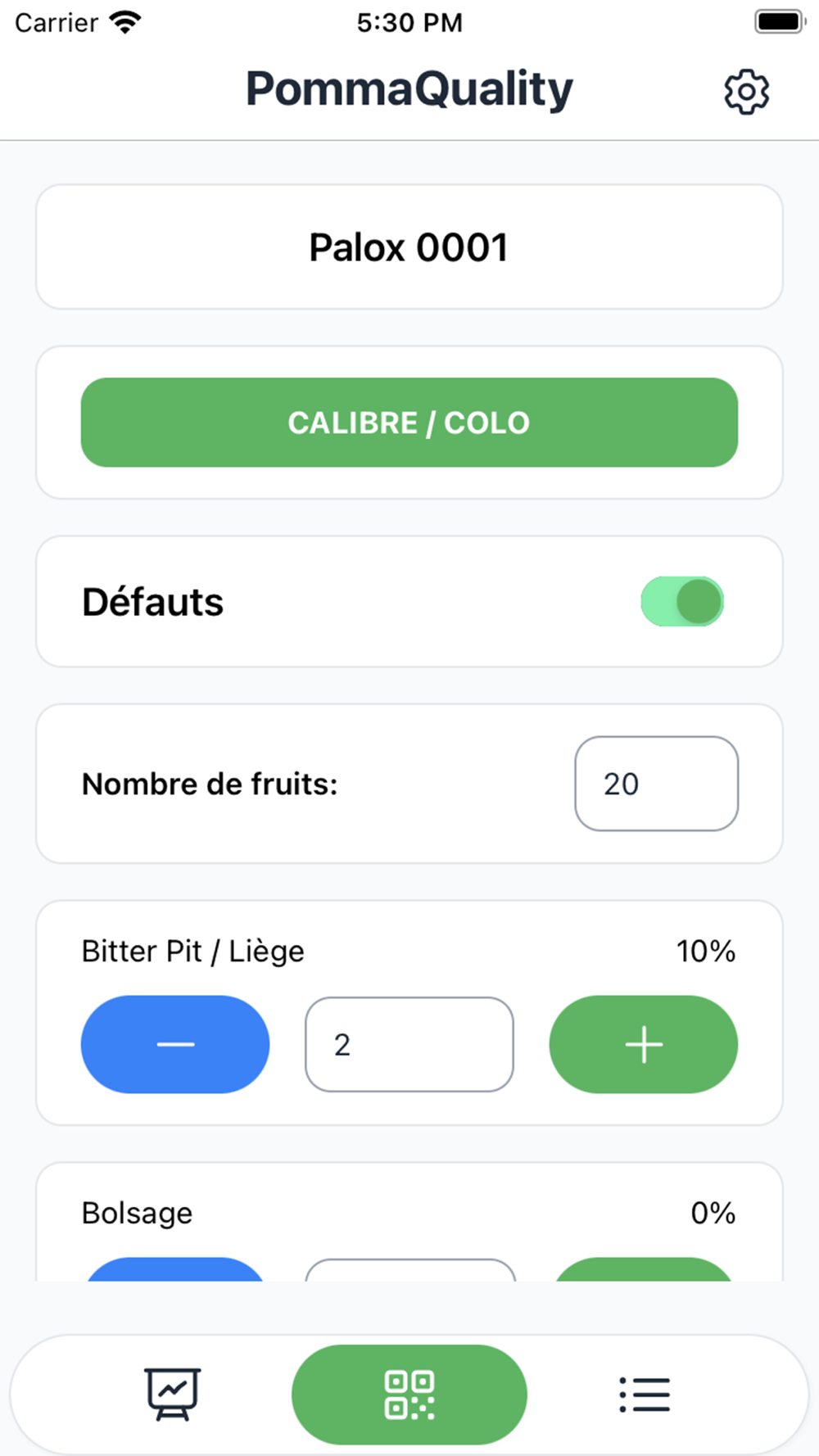Screen dimensions: 819x1456
Task: Tap the Palox 0001 card
Action: [409, 246]
